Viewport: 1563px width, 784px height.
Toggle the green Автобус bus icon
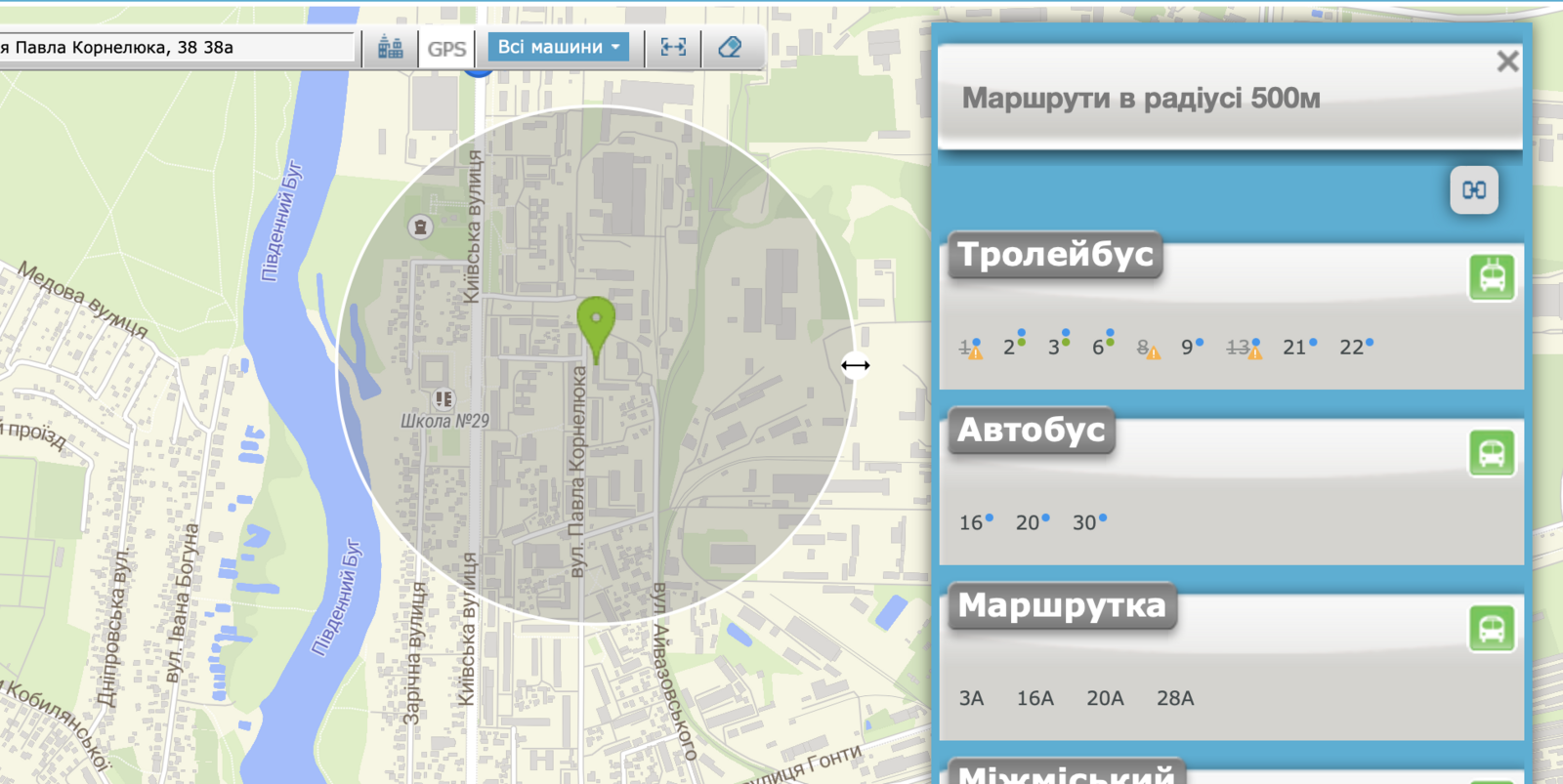[1491, 453]
